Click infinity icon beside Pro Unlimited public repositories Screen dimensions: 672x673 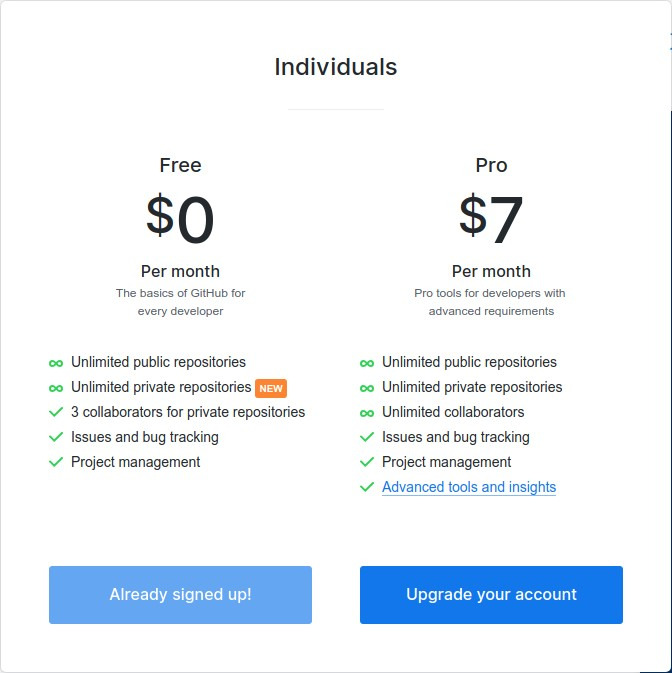[367, 364]
